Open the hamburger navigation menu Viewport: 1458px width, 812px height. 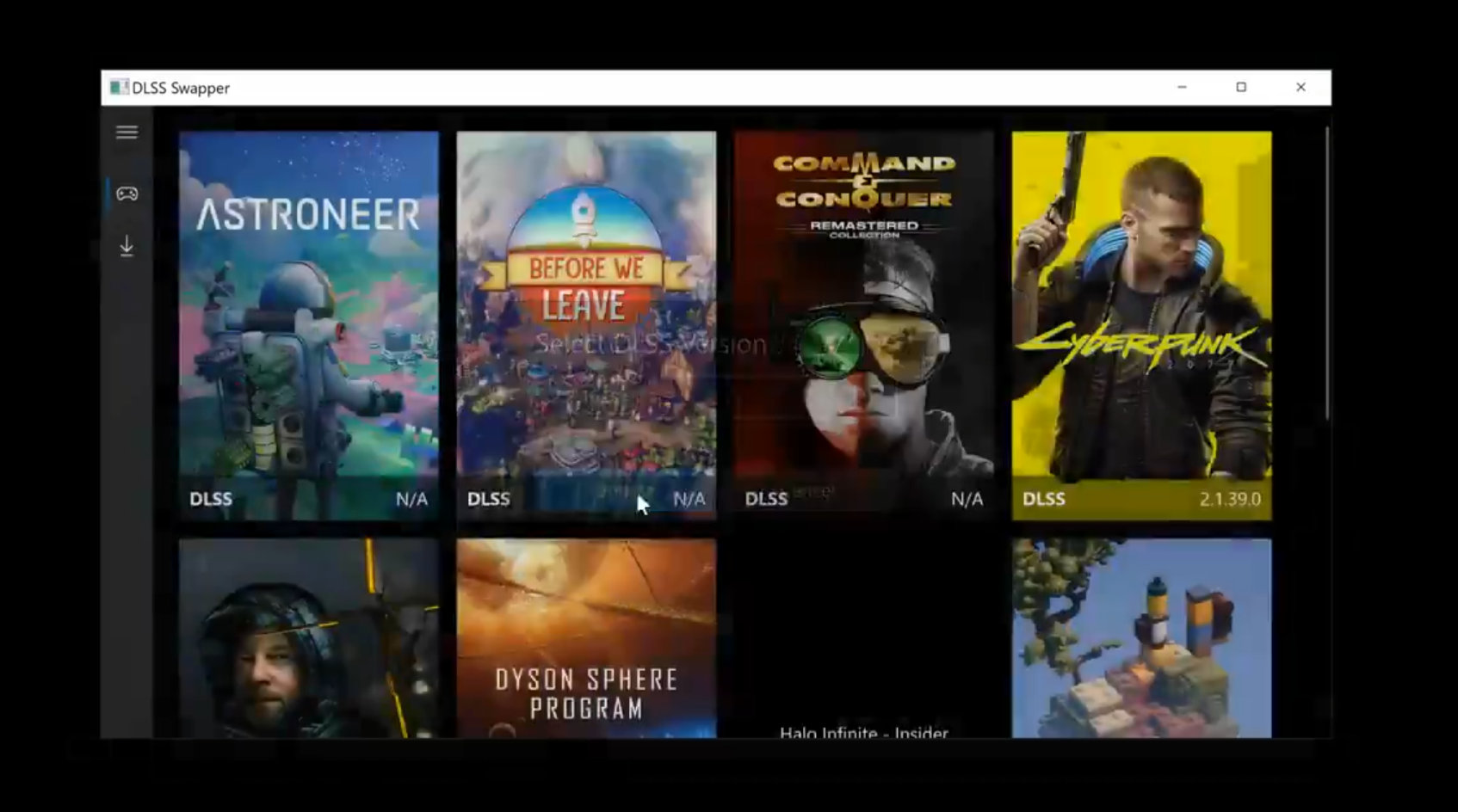[127, 132]
